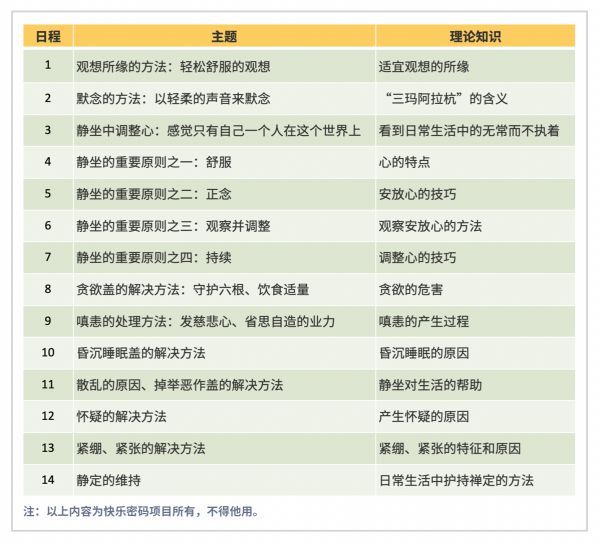Click '静坐的重要原则之一：舒服' cell

pos(224,162)
